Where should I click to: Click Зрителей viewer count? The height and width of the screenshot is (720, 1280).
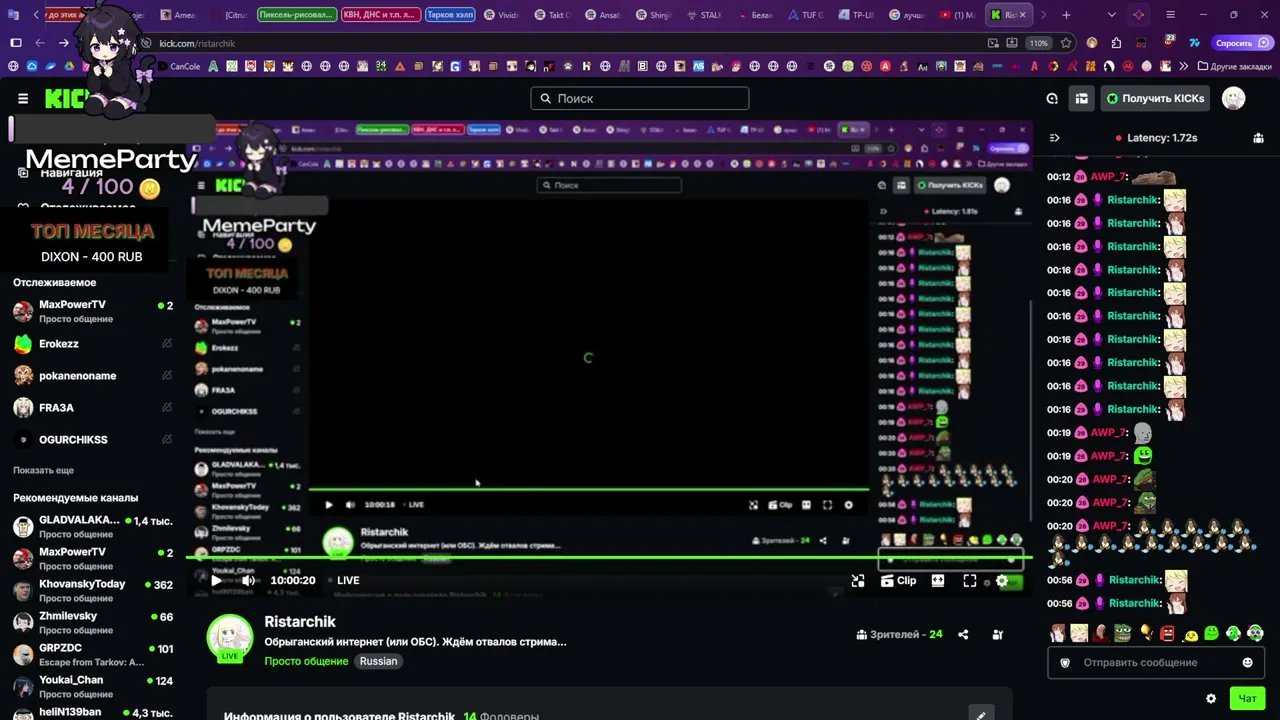pos(899,634)
